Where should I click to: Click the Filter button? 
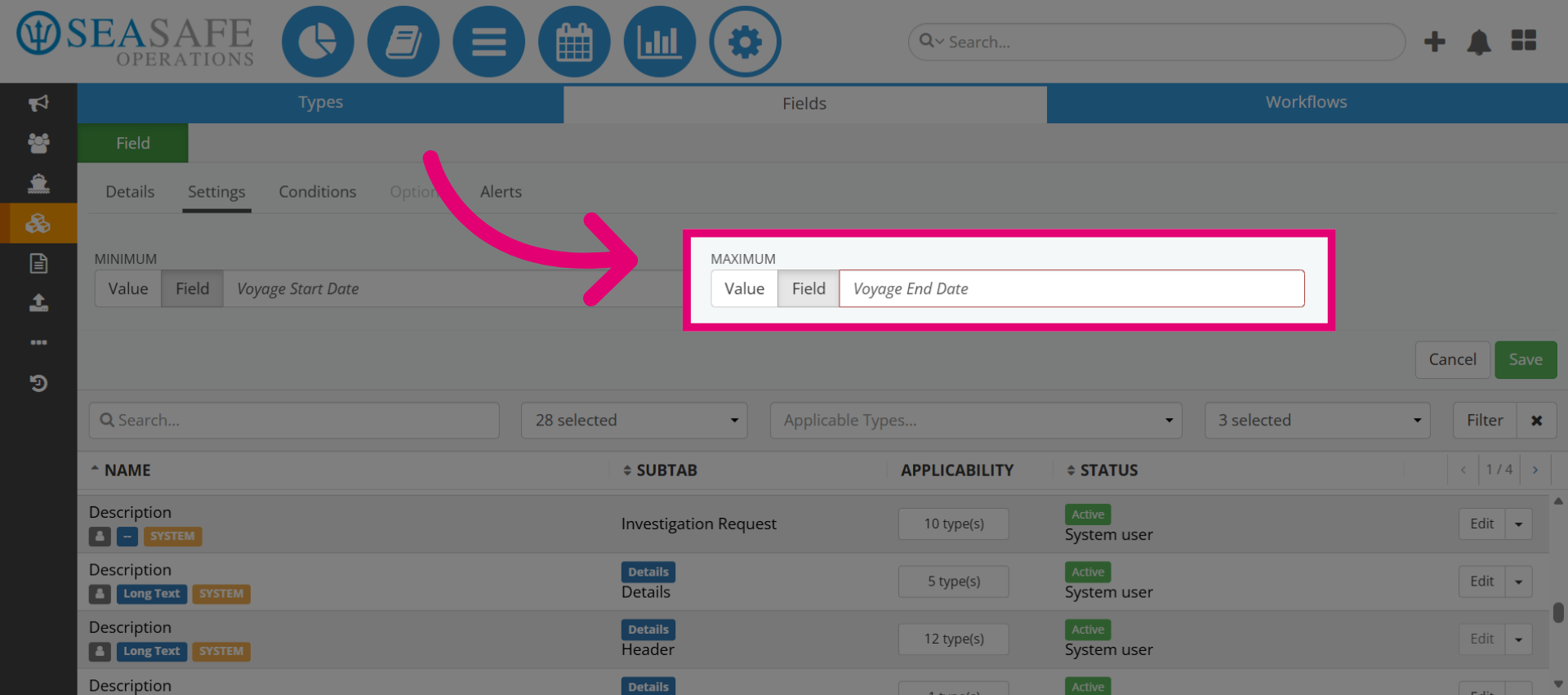tap(1485, 421)
